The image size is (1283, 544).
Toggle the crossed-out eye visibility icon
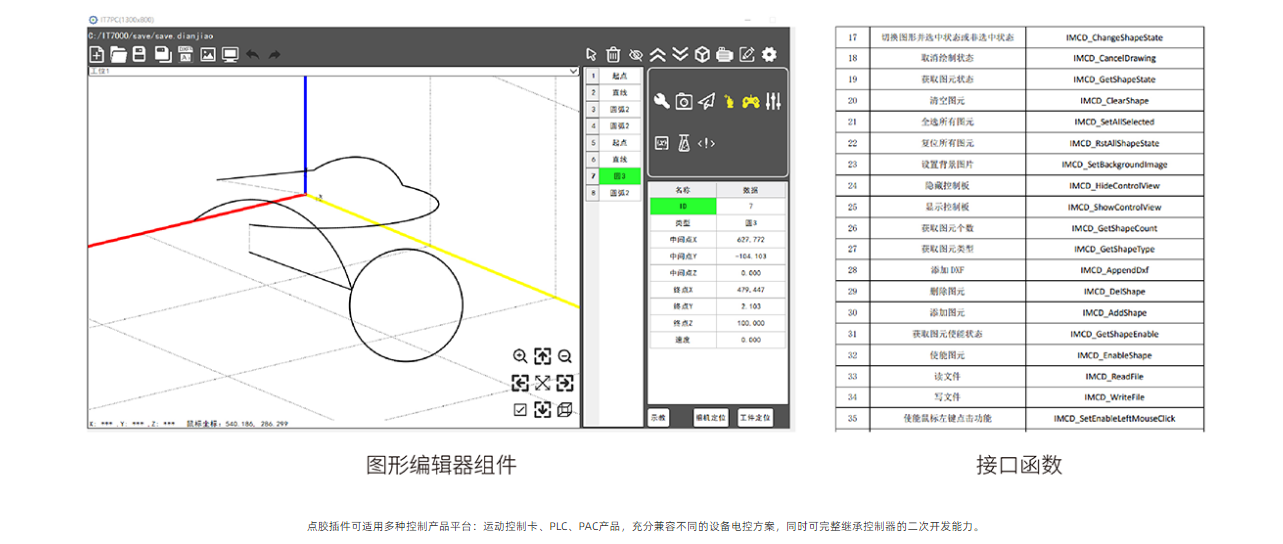point(636,54)
